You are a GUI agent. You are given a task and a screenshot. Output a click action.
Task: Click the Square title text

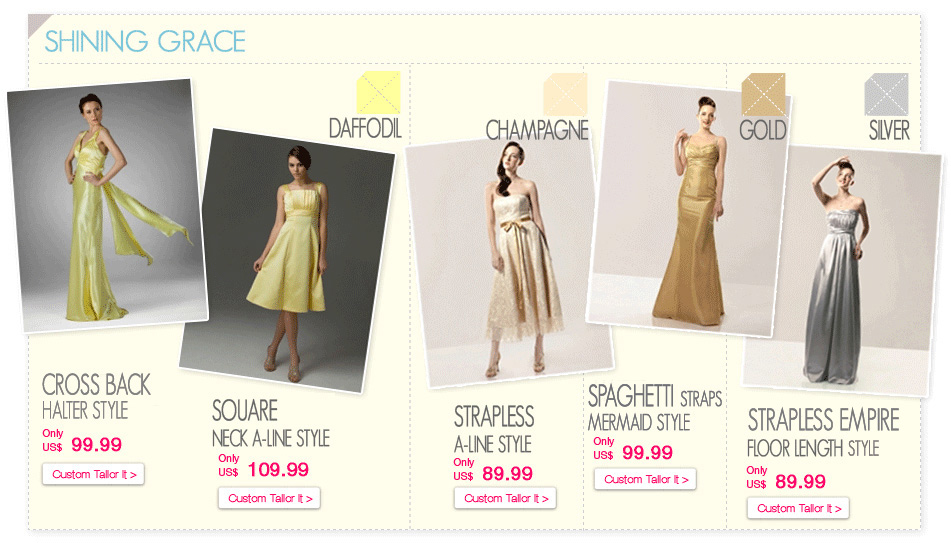click(x=244, y=411)
